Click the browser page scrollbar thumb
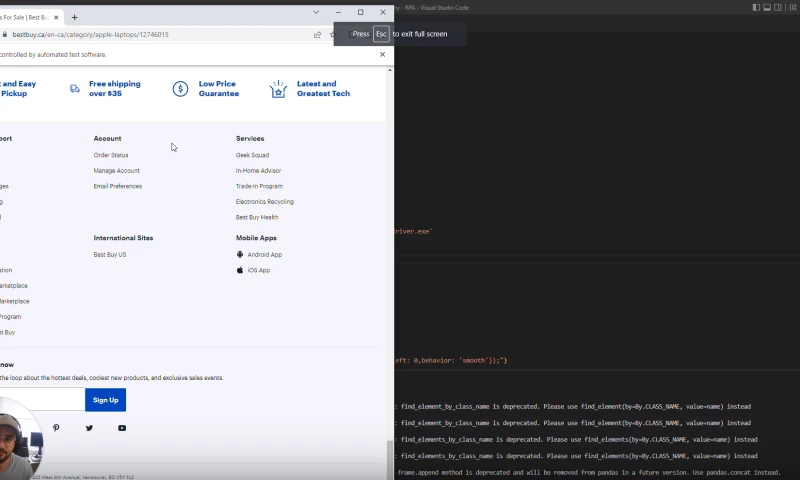800x480 pixels. click(x=390, y=459)
